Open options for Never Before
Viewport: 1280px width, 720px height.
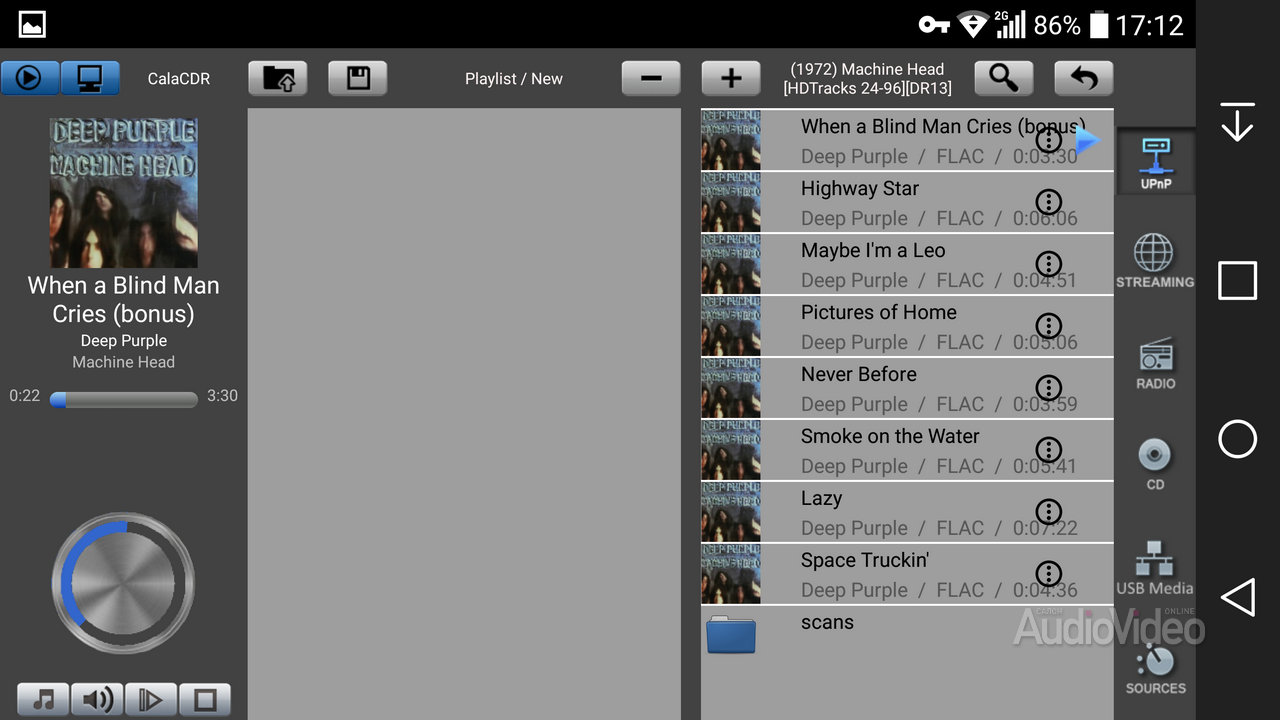click(x=1048, y=388)
